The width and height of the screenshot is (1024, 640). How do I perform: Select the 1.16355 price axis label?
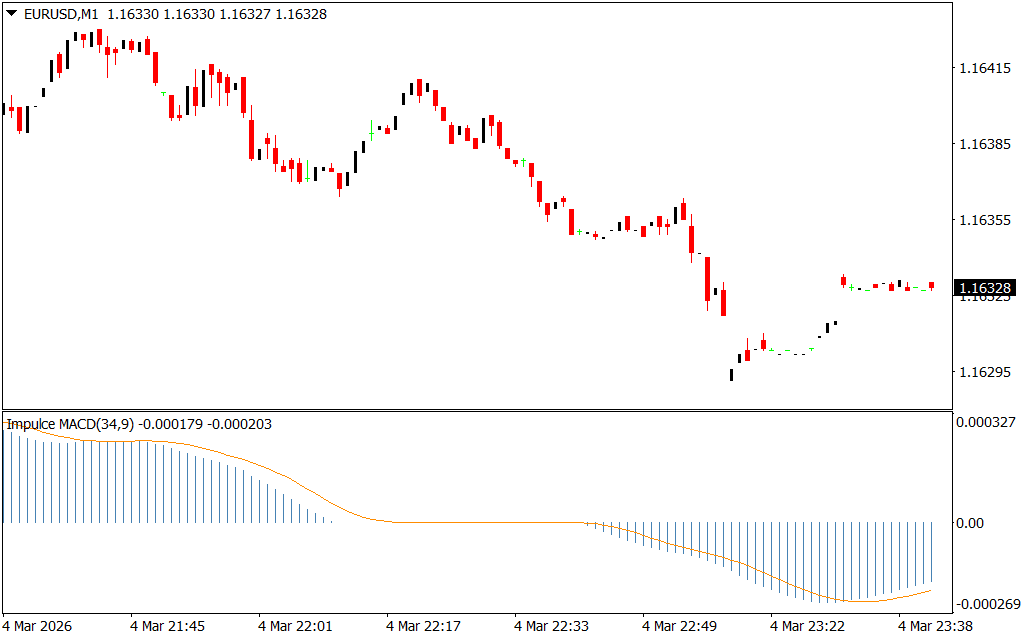986,221
